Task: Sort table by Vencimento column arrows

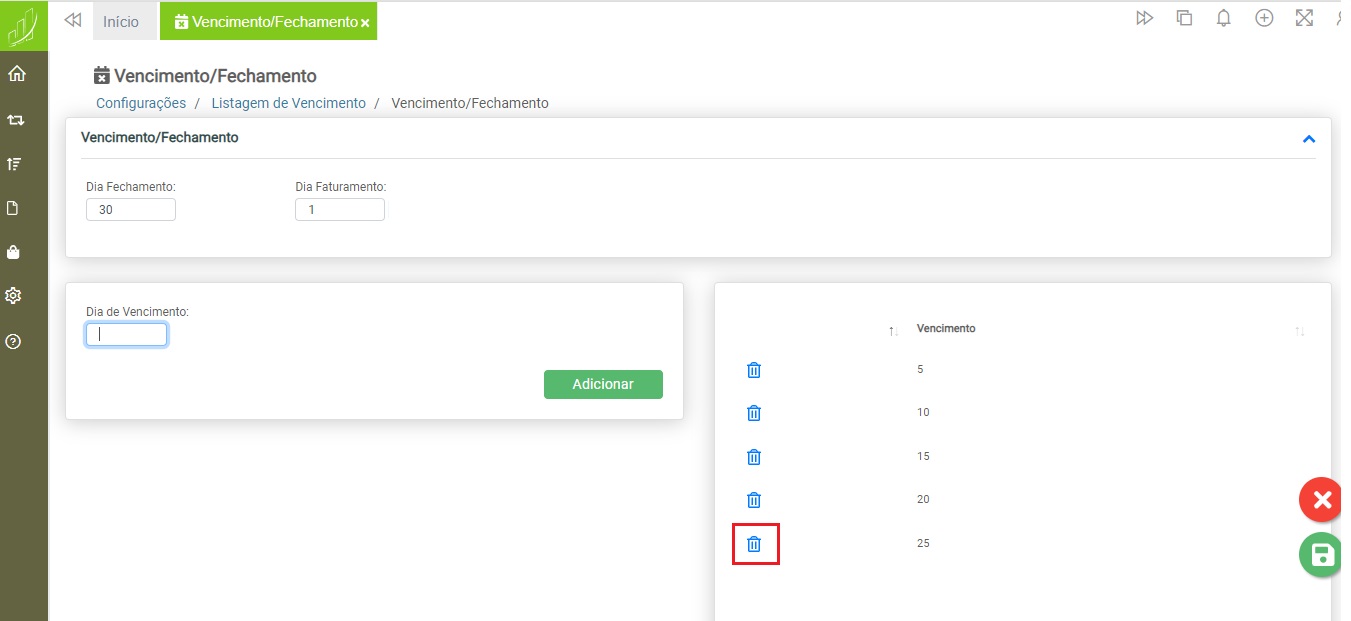Action: click(1299, 331)
